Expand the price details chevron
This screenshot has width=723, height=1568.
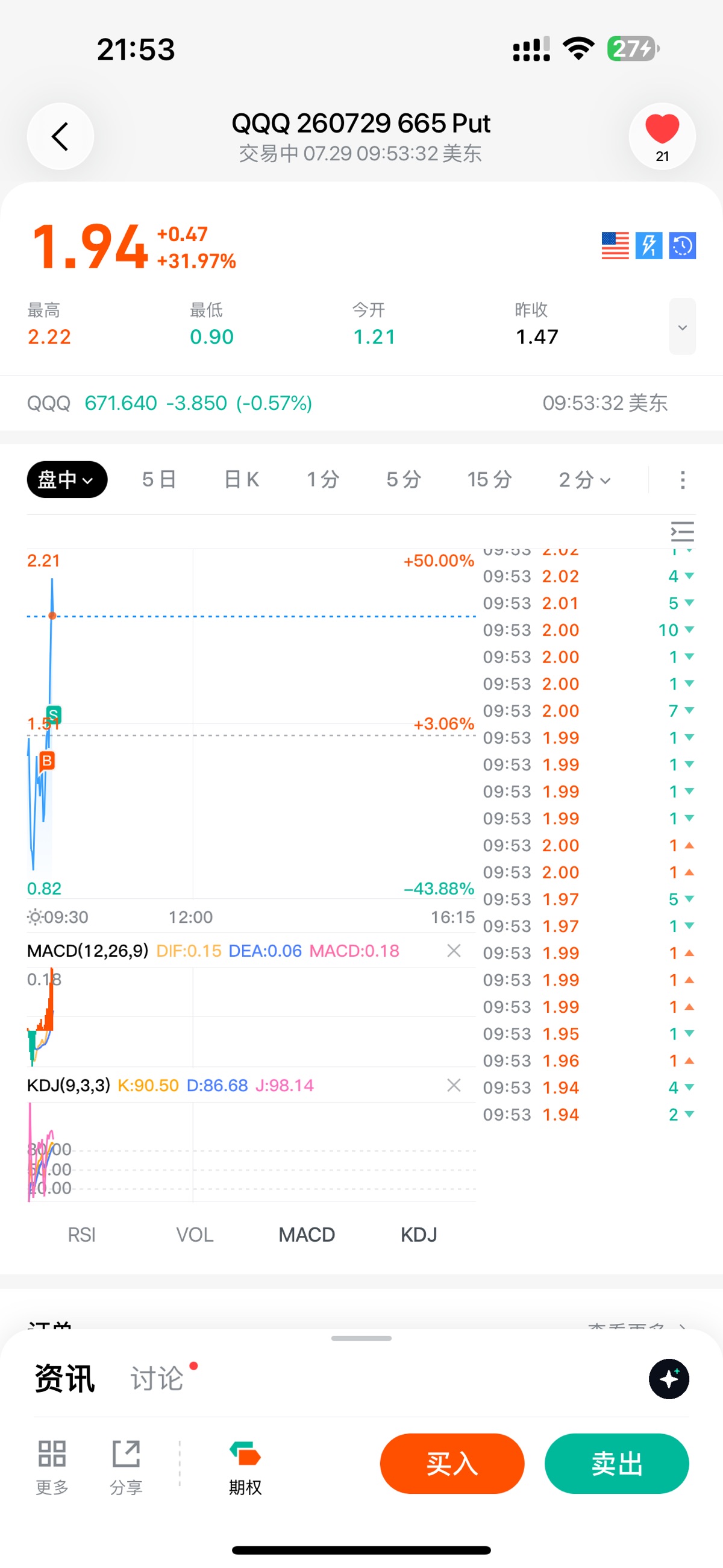coord(682,327)
